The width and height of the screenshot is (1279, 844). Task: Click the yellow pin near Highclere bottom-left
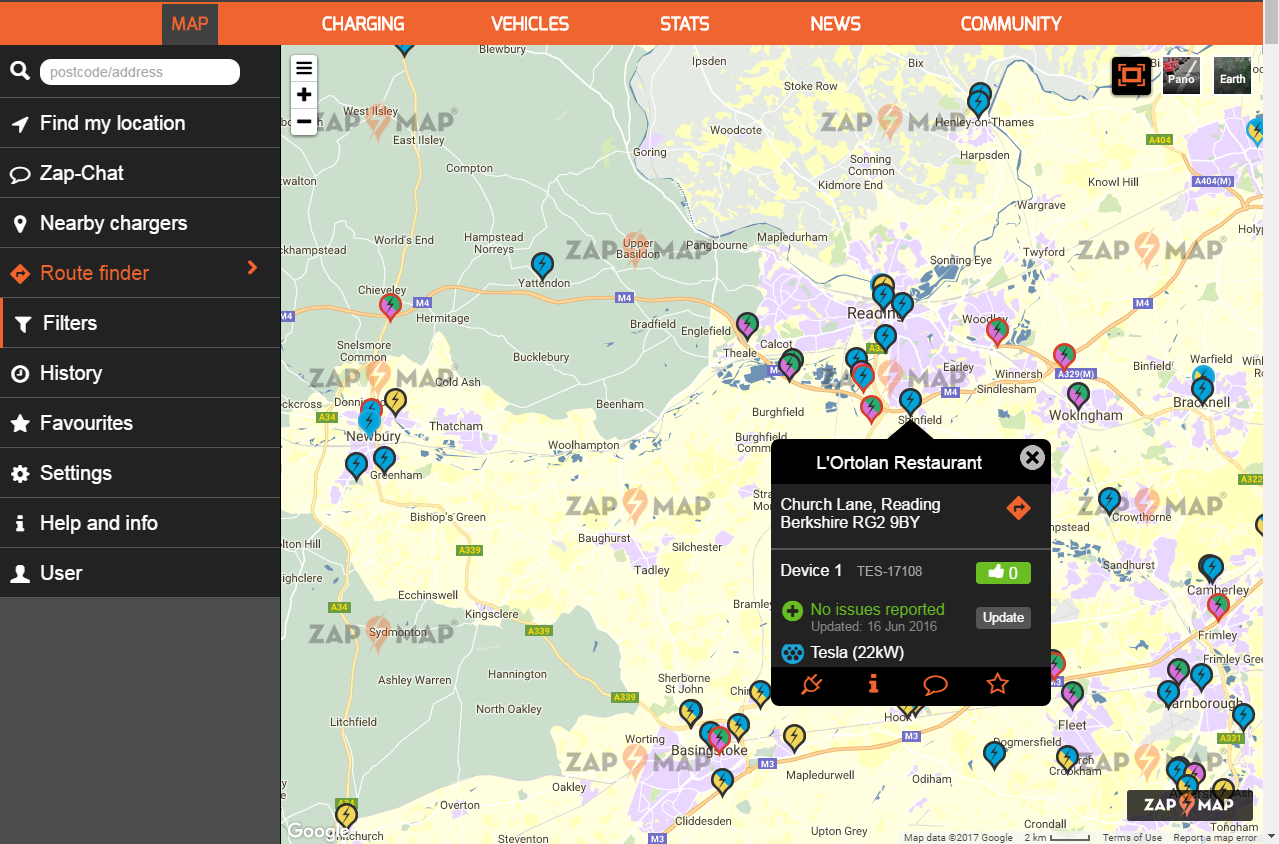pos(346,817)
